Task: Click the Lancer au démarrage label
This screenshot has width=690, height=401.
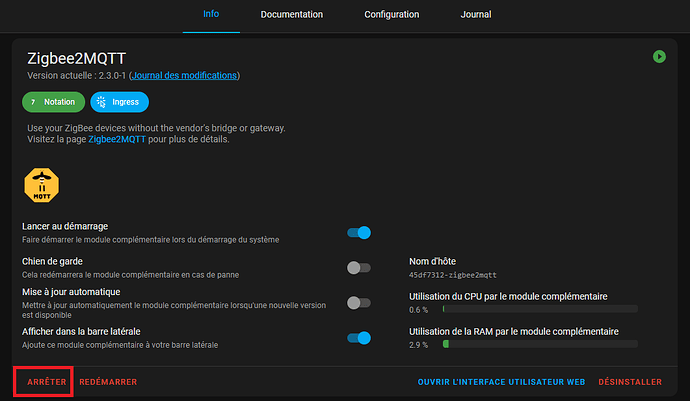Action: 65,226
